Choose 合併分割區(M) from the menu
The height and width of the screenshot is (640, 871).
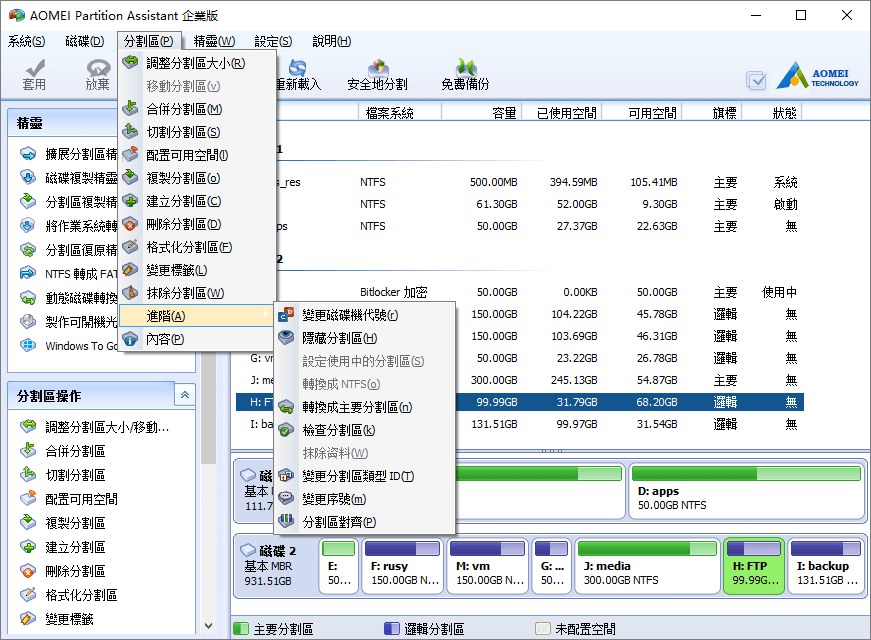197,109
